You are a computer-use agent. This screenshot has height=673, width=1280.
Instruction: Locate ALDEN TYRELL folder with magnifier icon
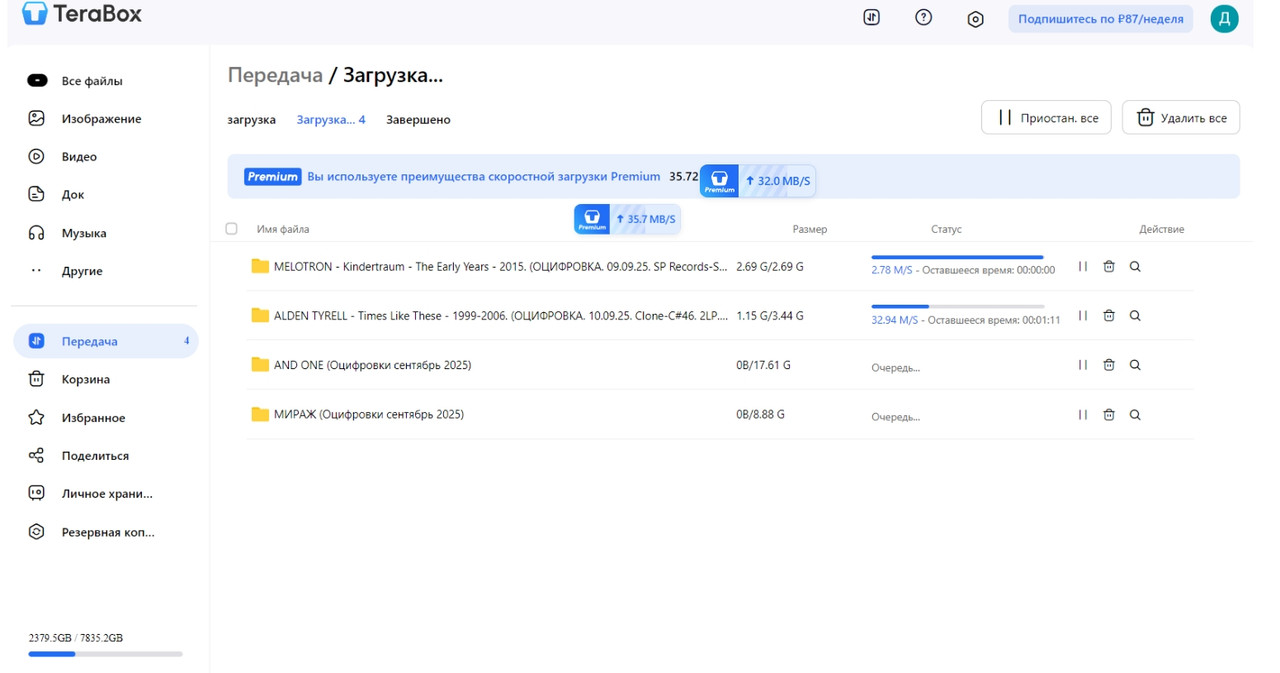(x=1135, y=316)
